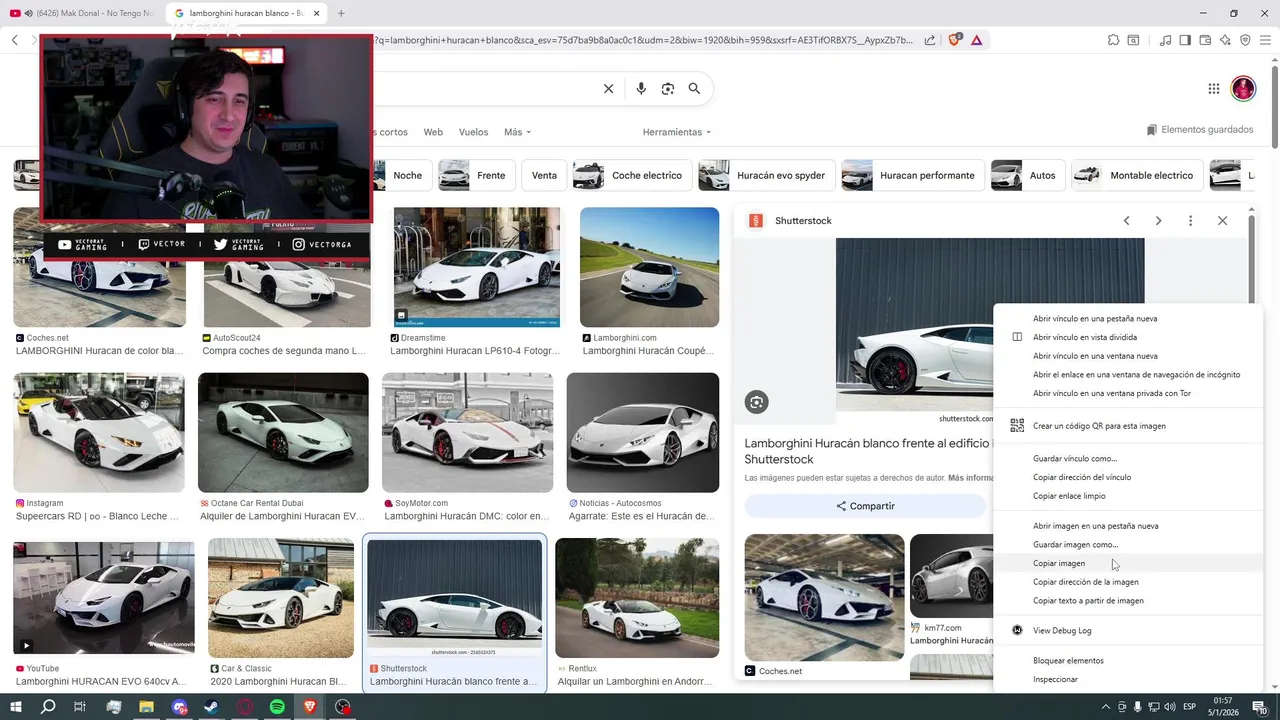The image size is (1280, 720).
Task: Open the Brave hamburger main menu
Action: click(1265, 40)
